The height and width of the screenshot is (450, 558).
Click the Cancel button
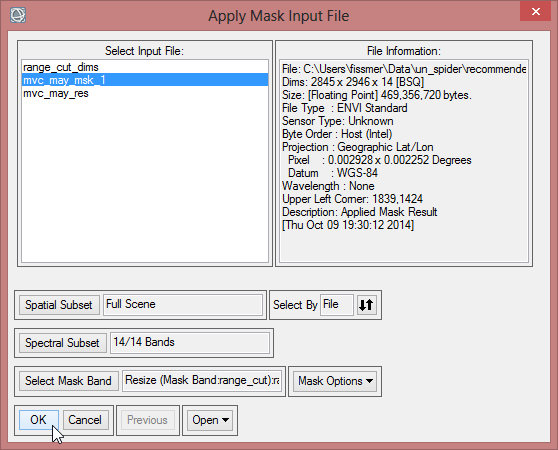85,420
